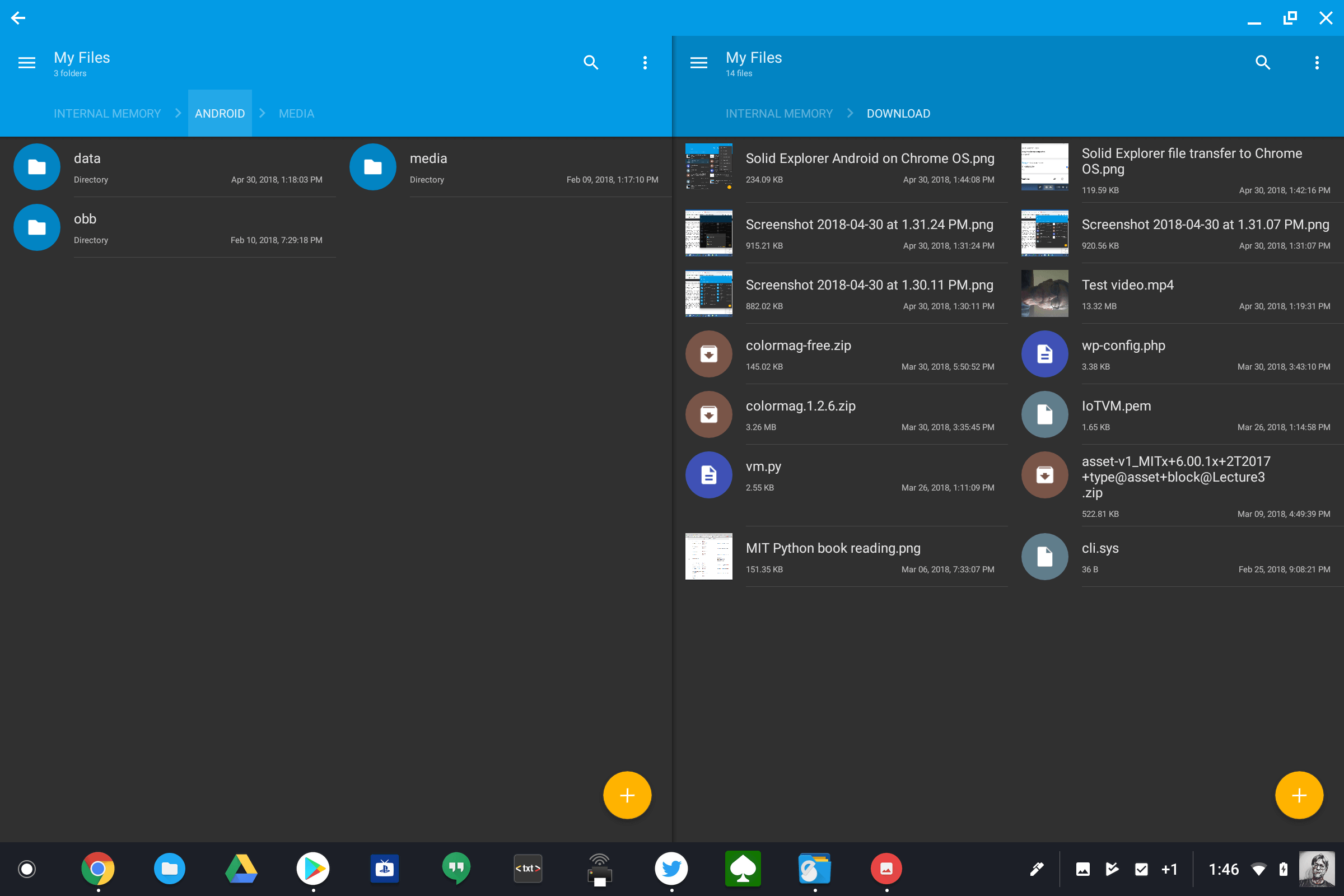
Task: Search files in the left pane
Action: (x=591, y=62)
